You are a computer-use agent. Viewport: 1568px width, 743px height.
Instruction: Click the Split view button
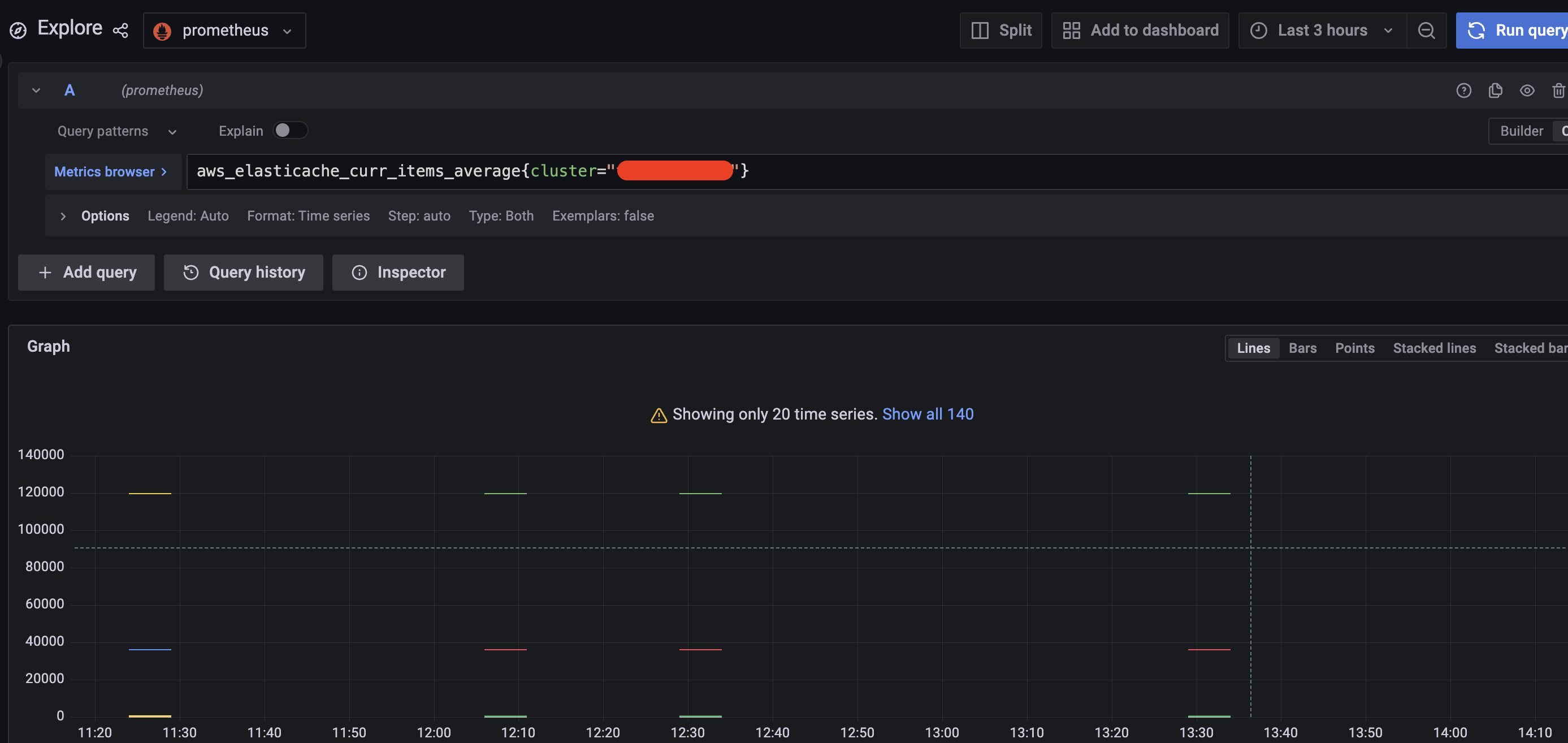click(x=1000, y=31)
